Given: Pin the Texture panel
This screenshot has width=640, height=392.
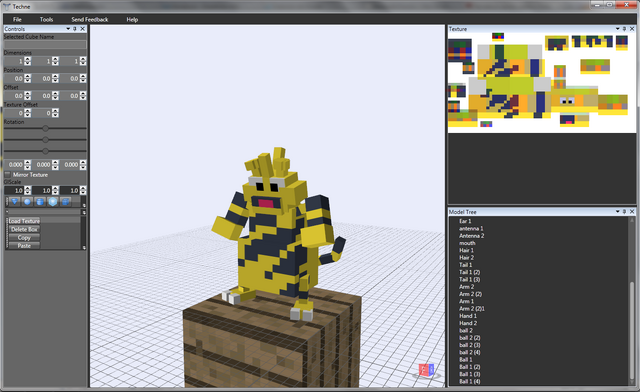Looking at the screenshot, I should pos(624,29).
